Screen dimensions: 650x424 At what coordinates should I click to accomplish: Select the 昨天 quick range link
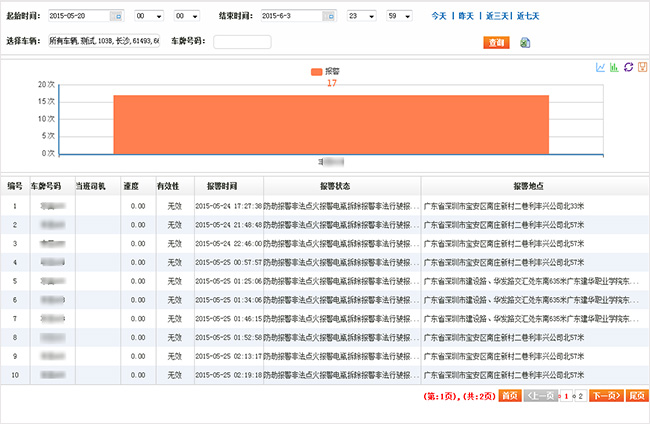[466, 16]
